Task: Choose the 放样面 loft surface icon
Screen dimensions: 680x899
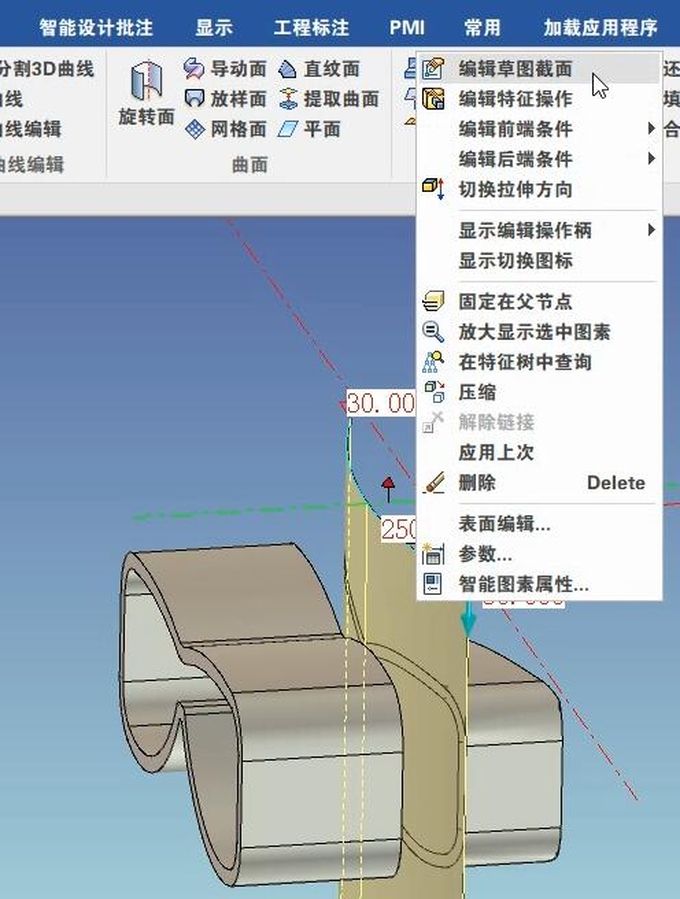Action: coord(194,99)
